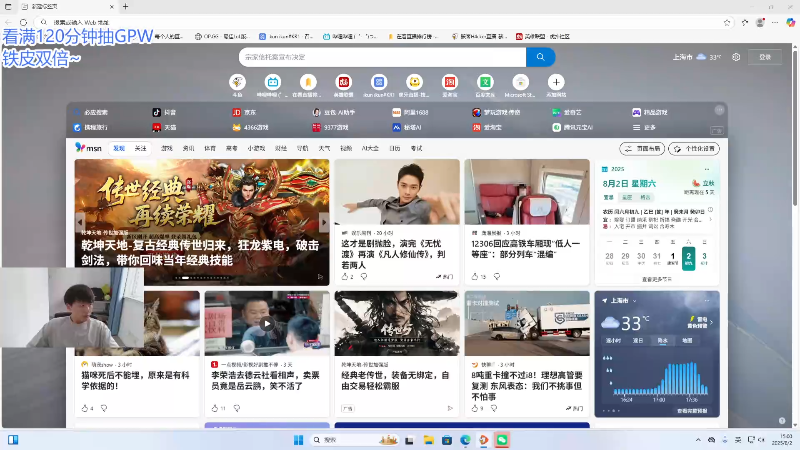
Task: Click the msn logo
Action: [x=88, y=148]
